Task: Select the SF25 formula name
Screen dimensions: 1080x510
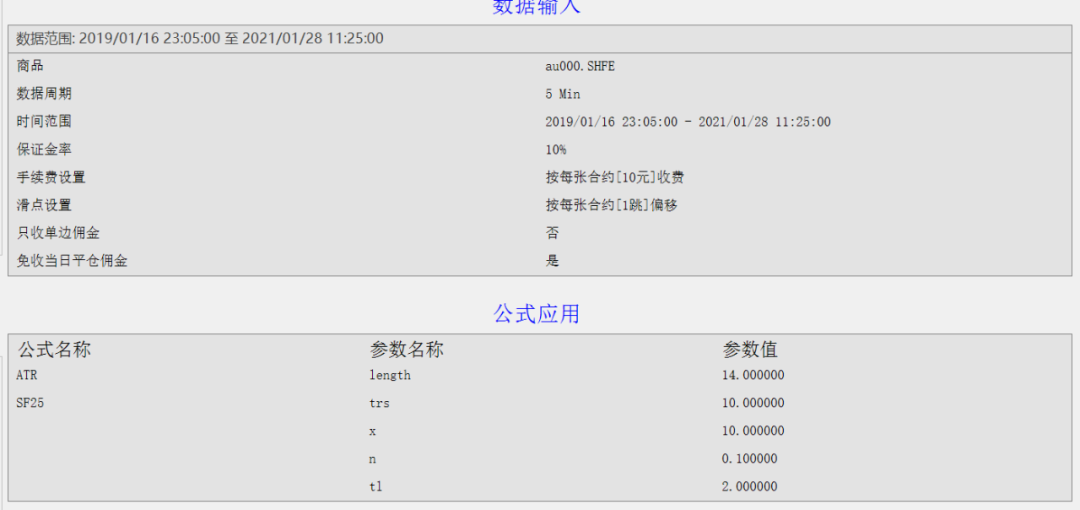Action: pyautogui.click(x=30, y=403)
